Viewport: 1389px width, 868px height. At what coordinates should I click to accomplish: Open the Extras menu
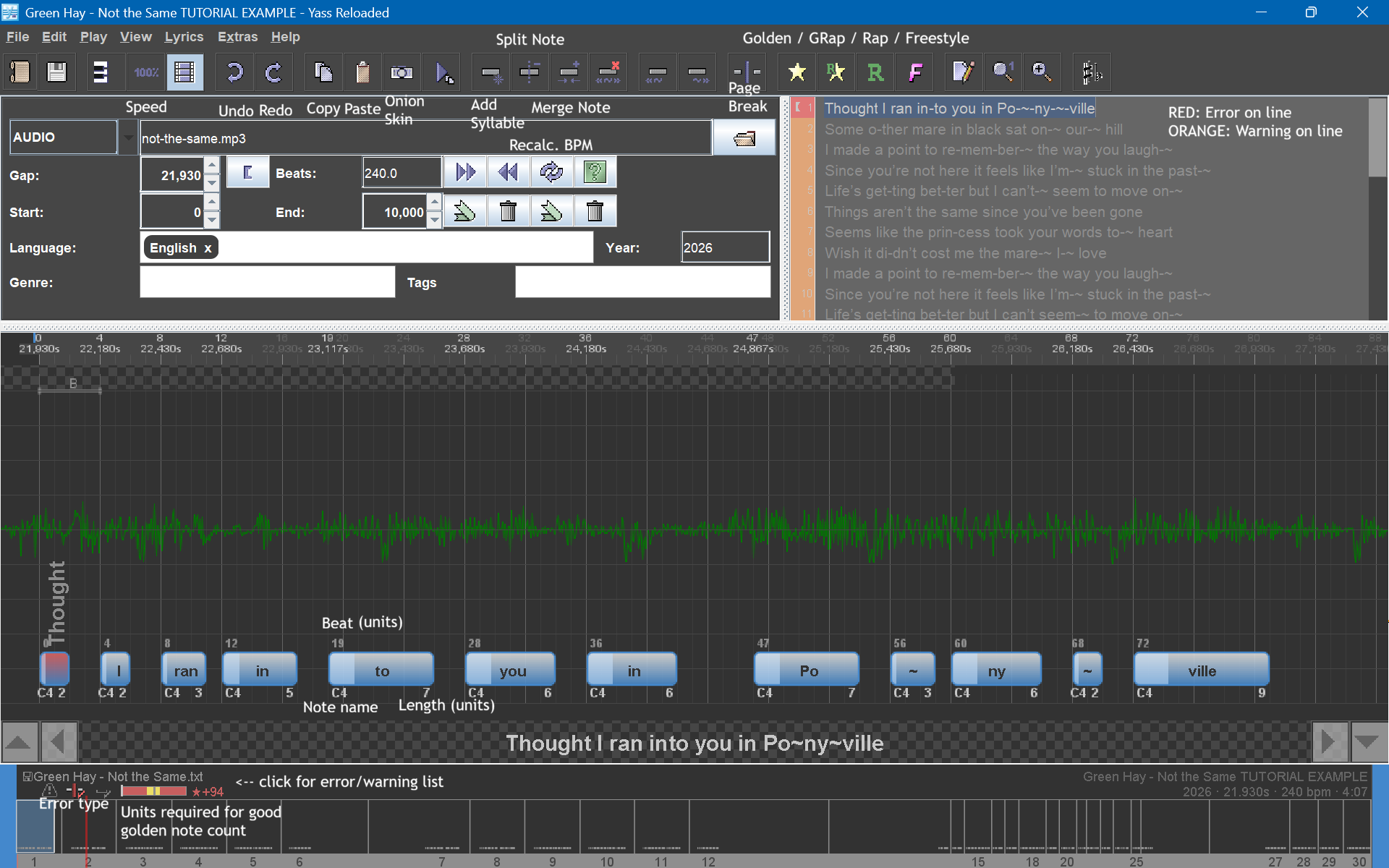(x=237, y=37)
